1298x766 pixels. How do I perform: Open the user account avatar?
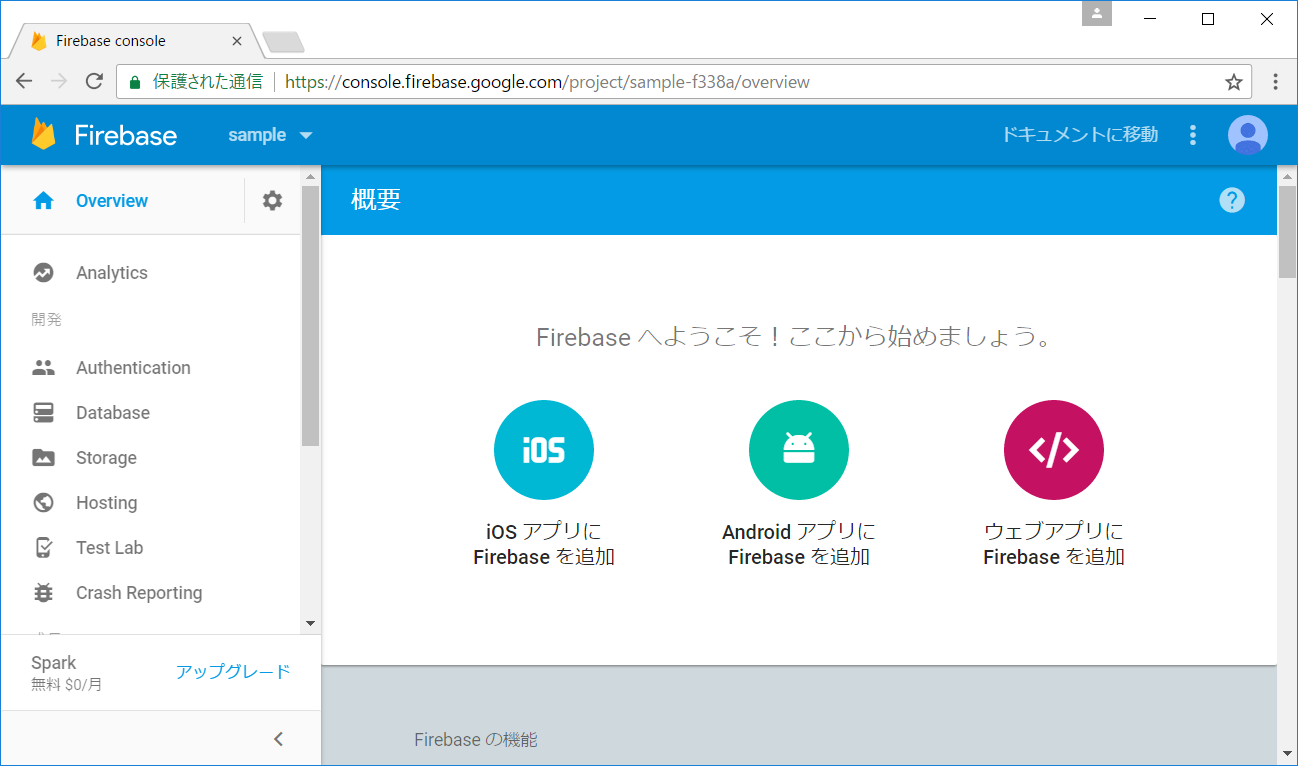pyautogui.click(x=1247, y=135)
